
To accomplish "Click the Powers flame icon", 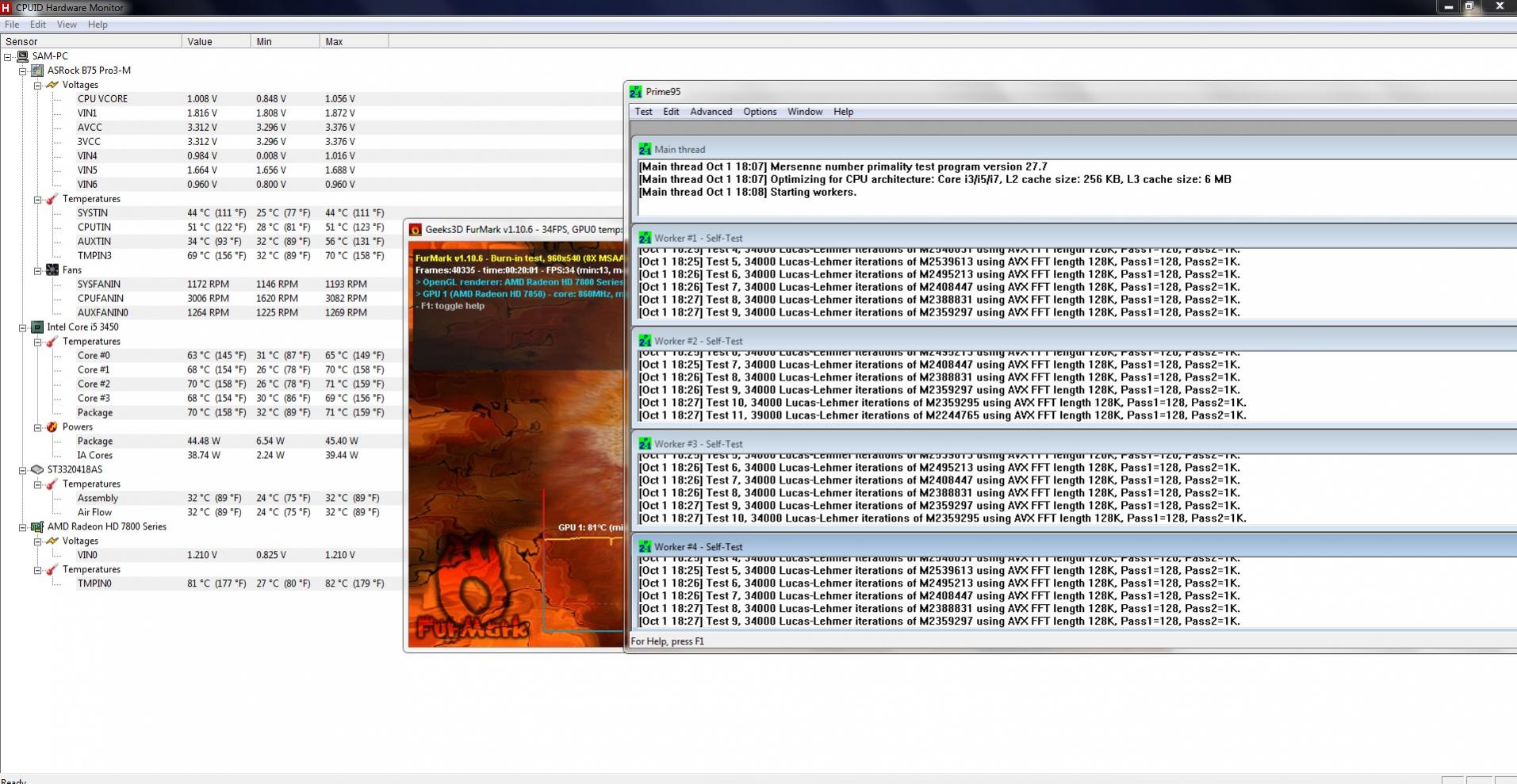I will pos(52,427).
